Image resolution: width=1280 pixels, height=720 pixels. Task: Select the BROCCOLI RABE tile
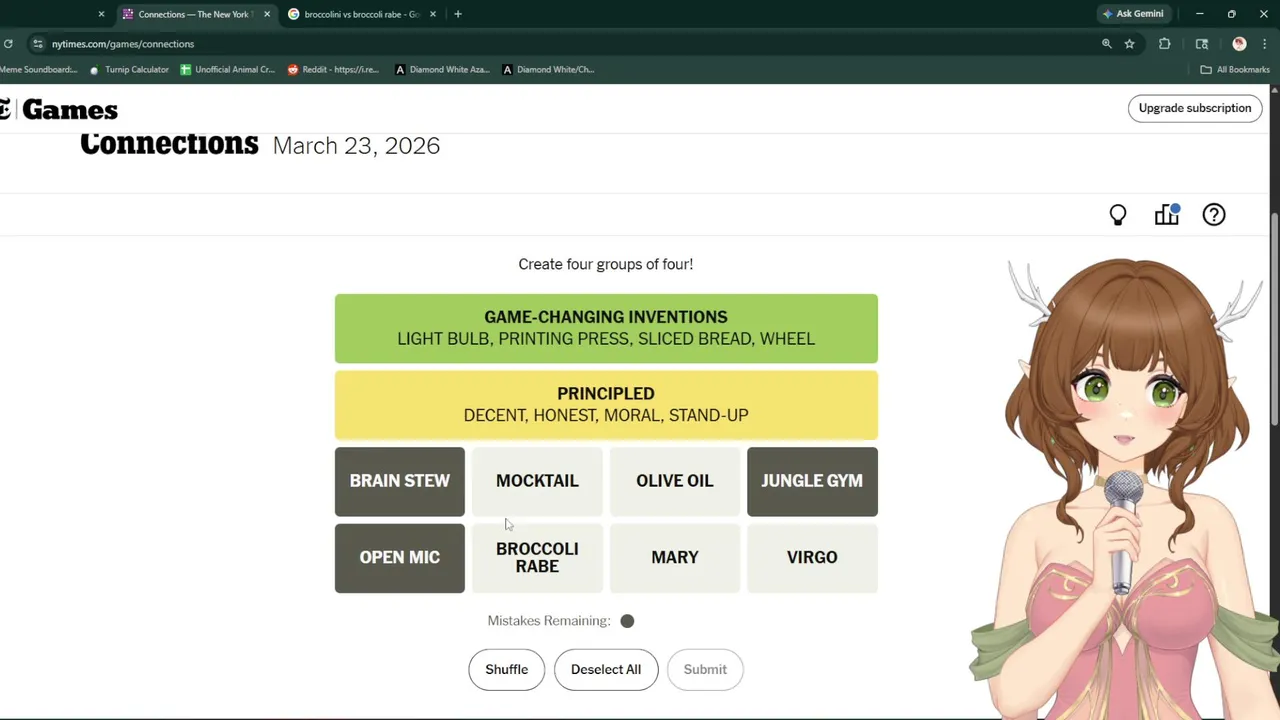(537, 558)
